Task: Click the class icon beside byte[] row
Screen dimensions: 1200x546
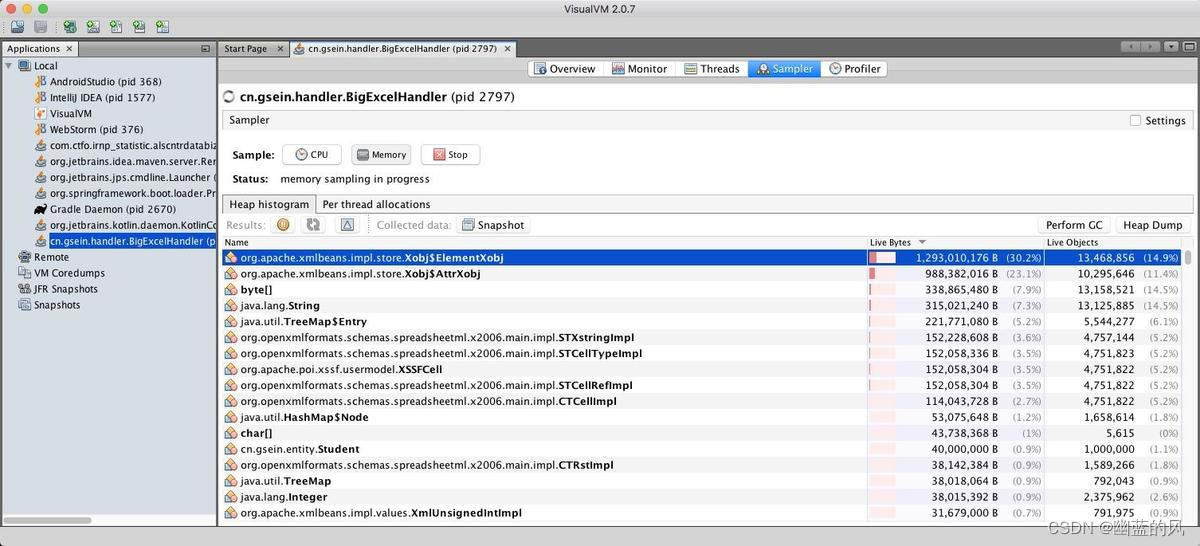Action: click(x=231, y=290)
